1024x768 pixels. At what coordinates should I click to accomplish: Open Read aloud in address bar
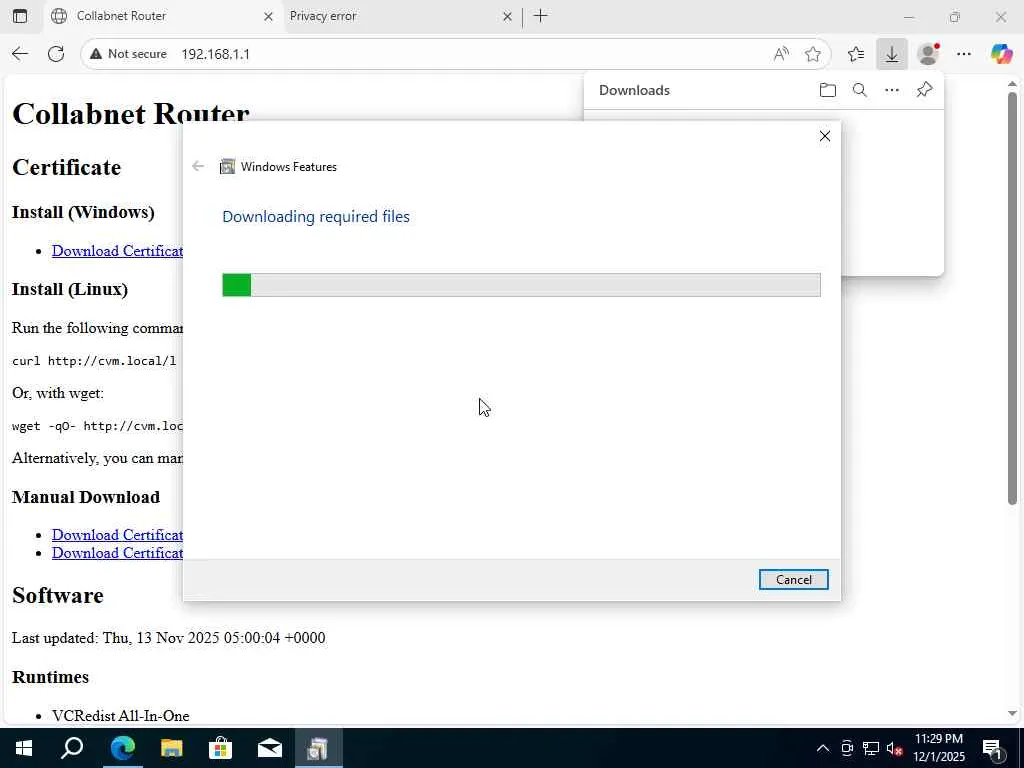coord(781,54)
